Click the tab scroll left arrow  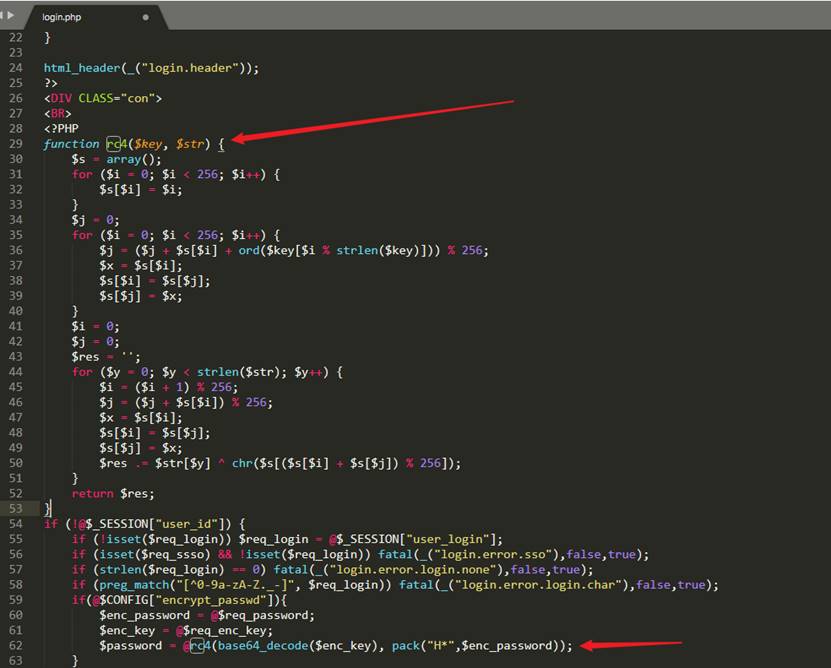4,15
